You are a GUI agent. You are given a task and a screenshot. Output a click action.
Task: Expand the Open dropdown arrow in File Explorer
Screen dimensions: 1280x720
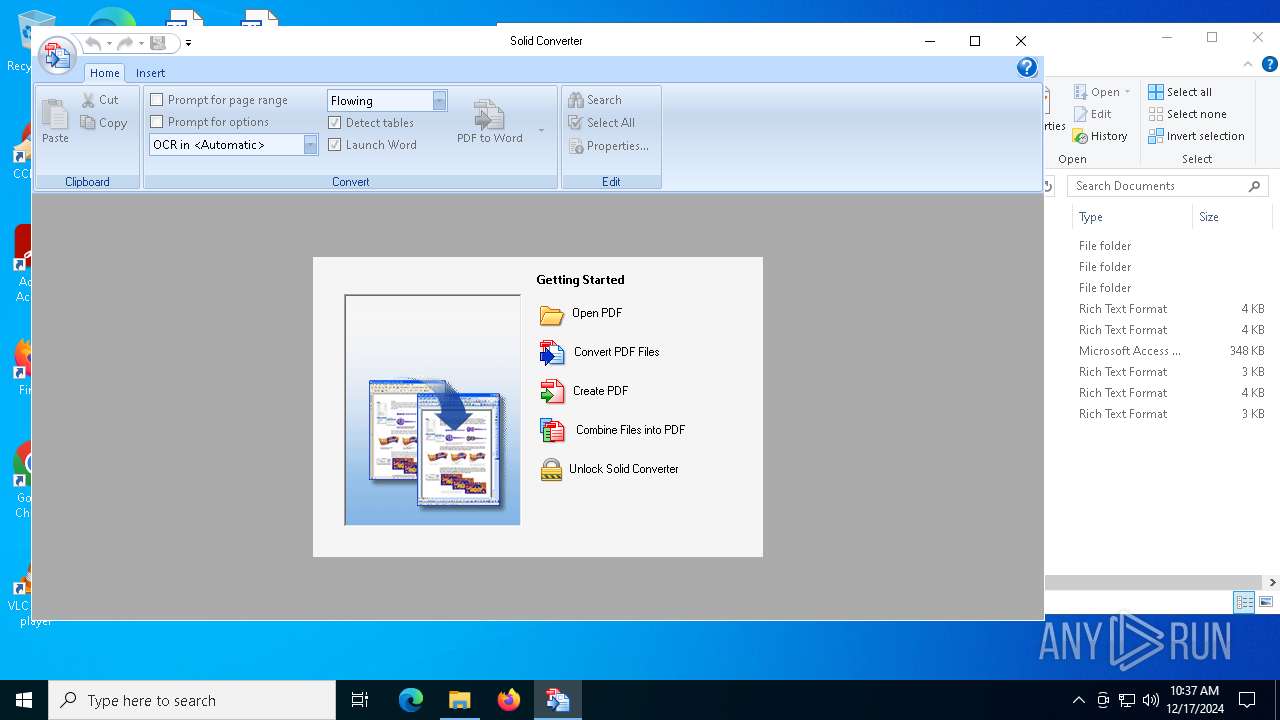(x=1127, y=92)
